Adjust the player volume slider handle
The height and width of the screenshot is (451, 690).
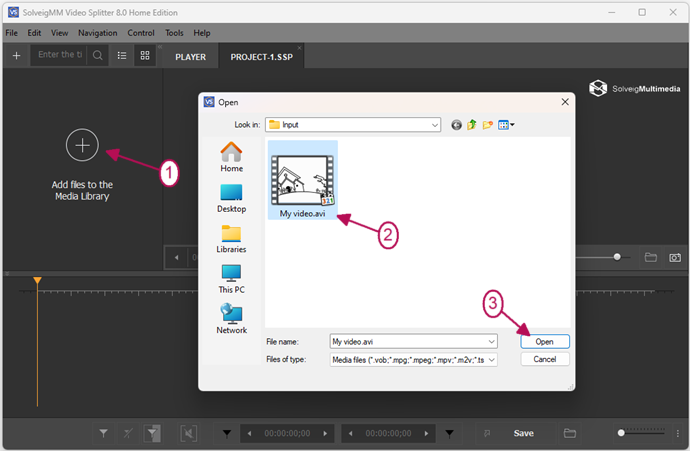point(617,257)
